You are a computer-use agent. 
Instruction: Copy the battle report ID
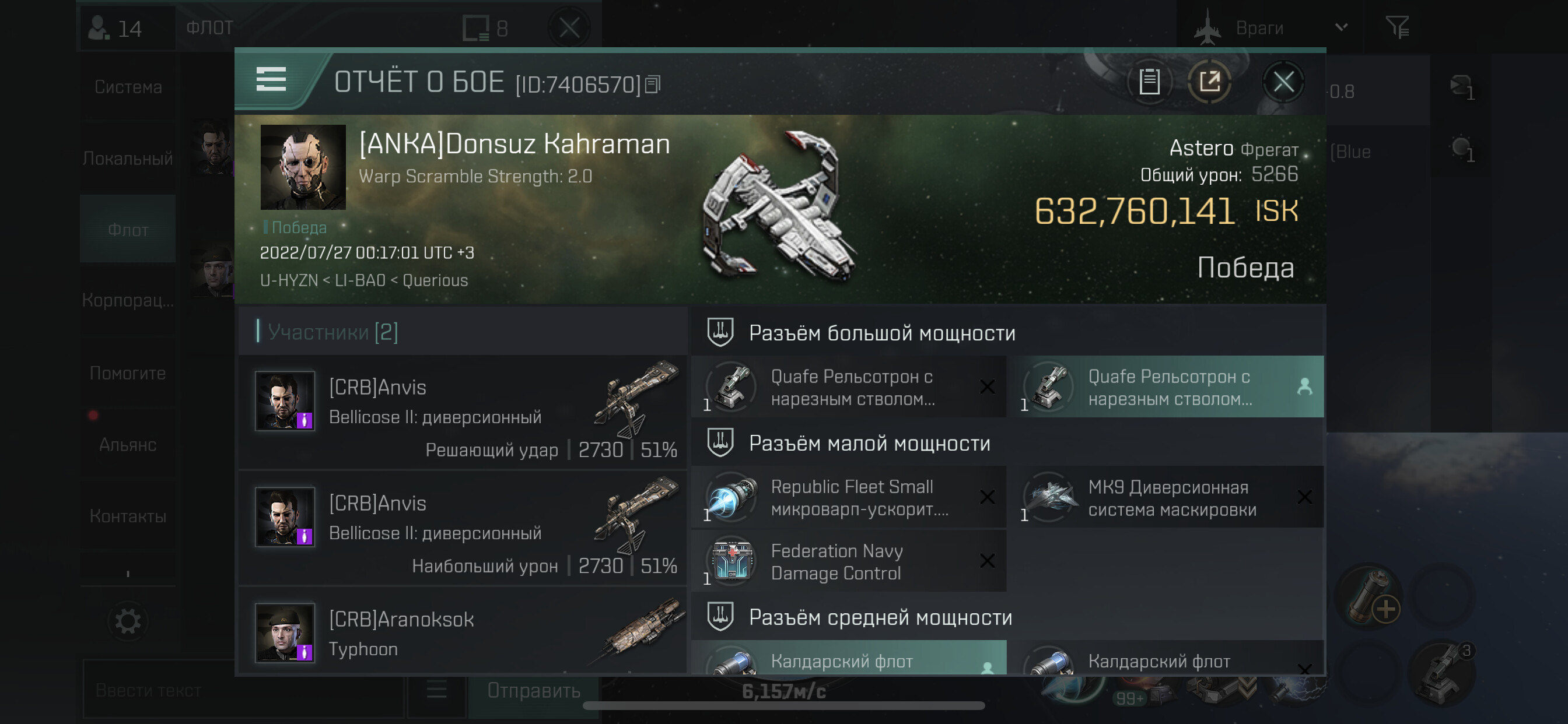pos(653,85)
